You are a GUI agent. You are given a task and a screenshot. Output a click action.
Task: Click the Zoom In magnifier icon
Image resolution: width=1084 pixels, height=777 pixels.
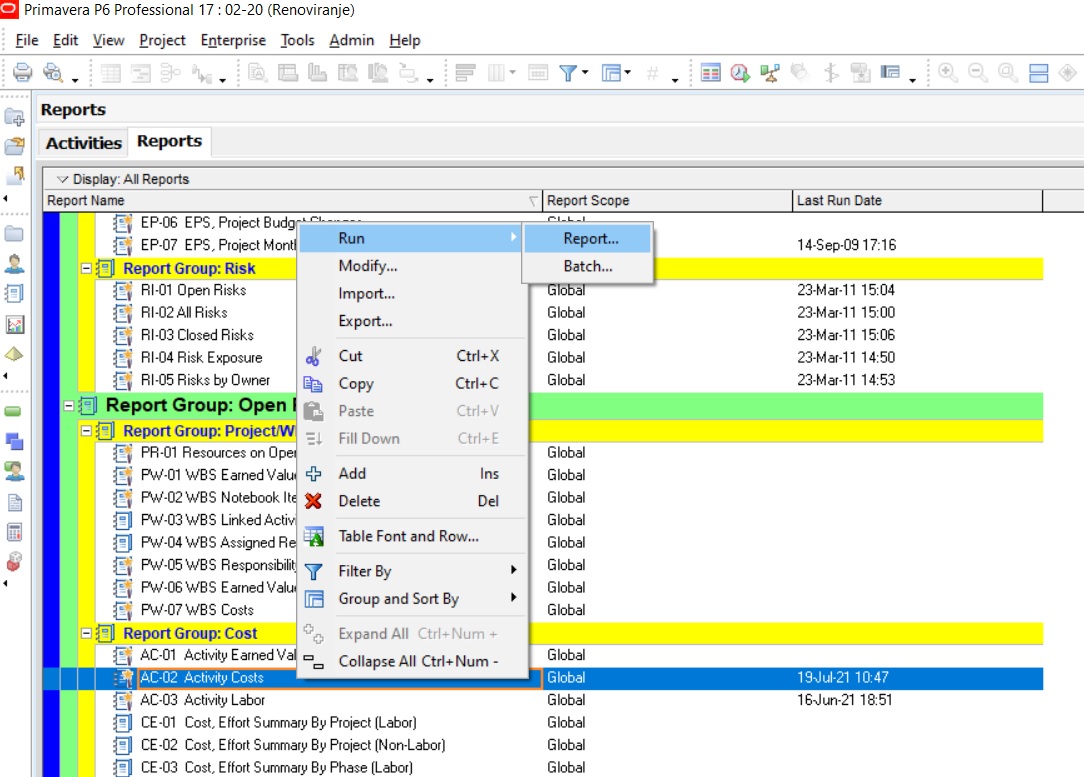click(x=947, y=73)
